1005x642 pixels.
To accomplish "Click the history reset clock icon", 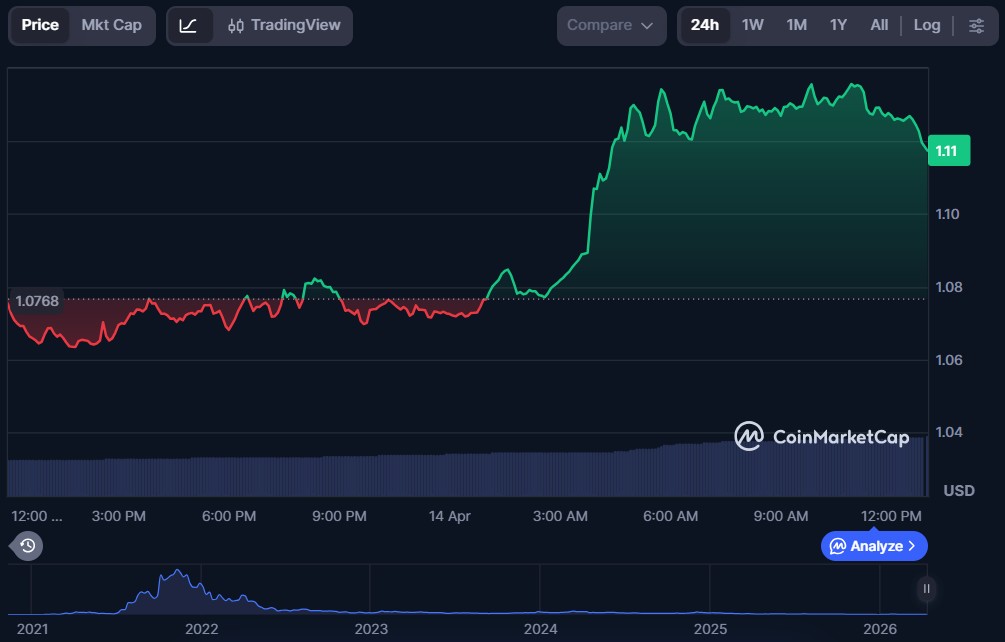I will click(x=28, y=546).
